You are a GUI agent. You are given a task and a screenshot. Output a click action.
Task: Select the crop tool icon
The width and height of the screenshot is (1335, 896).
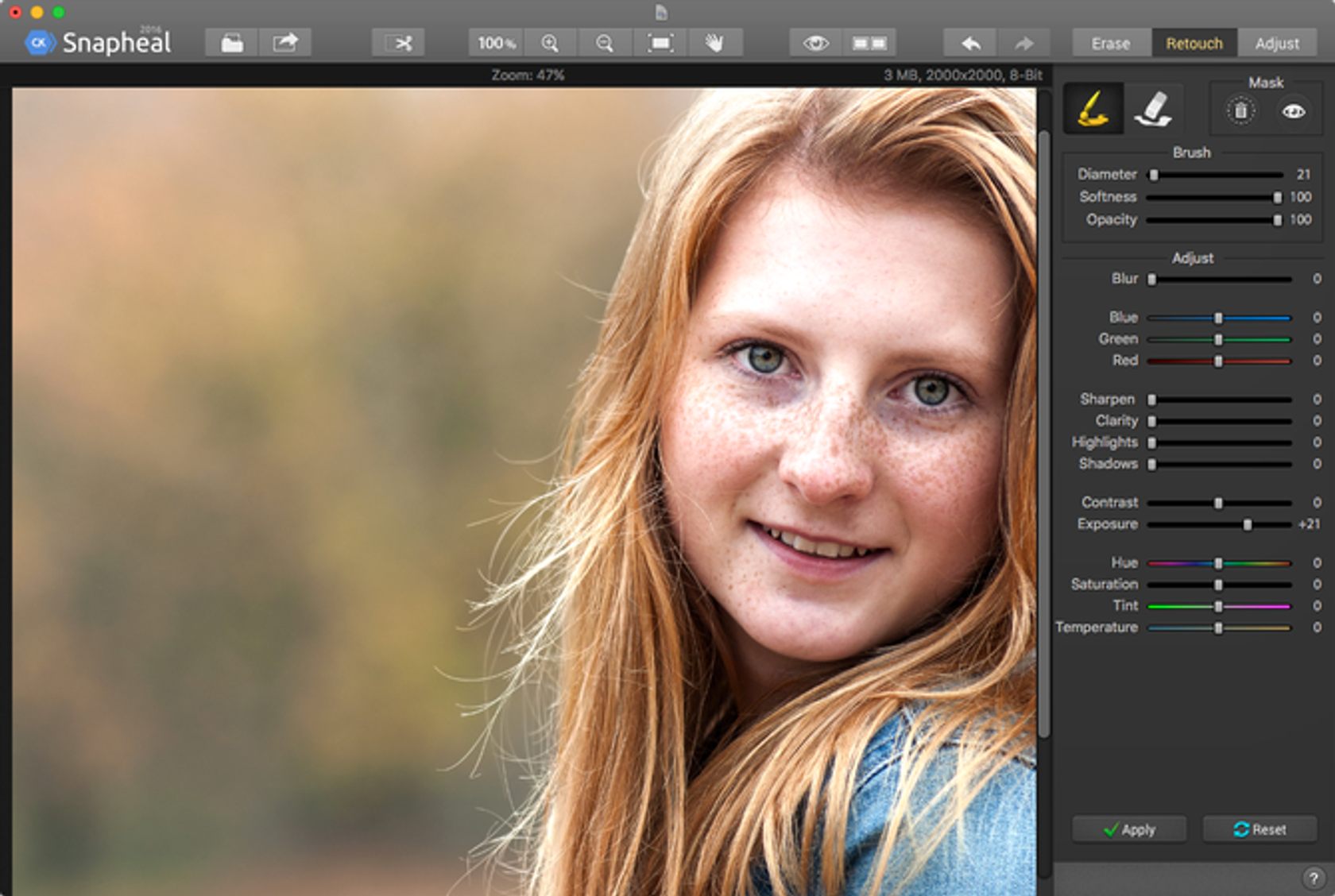click(x=398, y=43)
